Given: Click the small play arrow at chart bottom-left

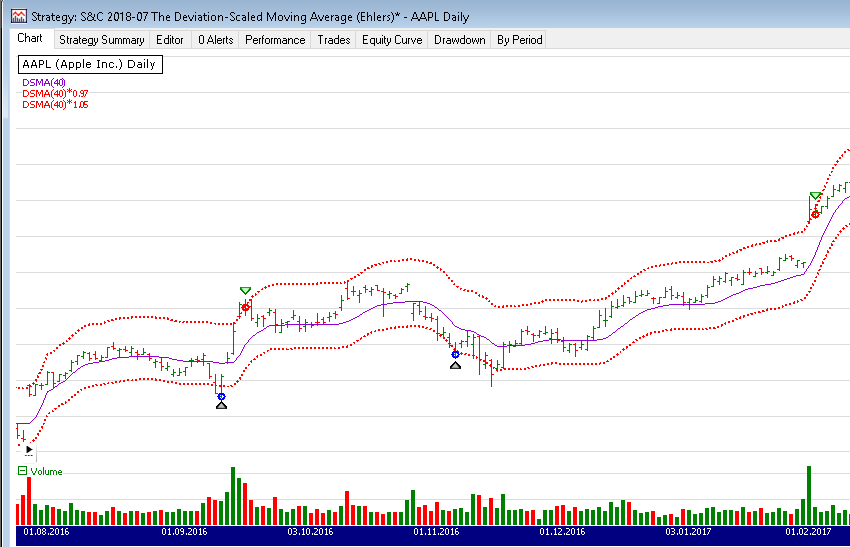Looking at the screenshot, I should click(x=29, y=451).
